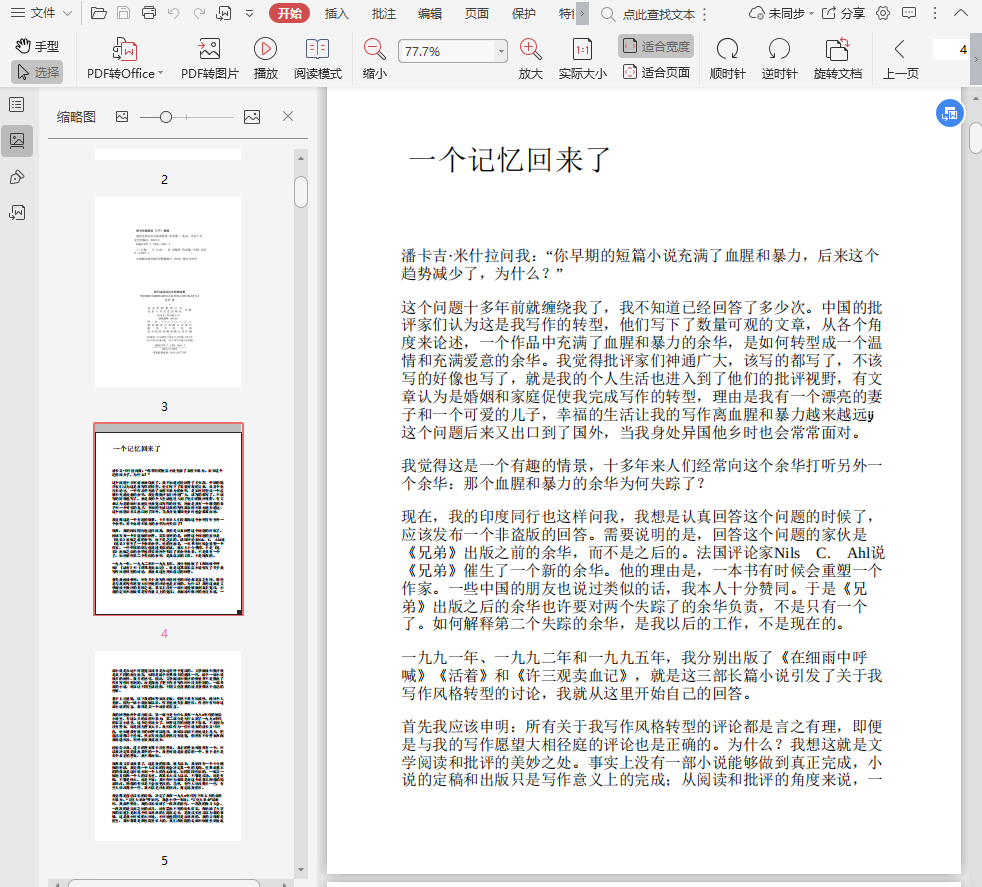Select the 手型 hand tool
The image size is (982, 887).
tap(37, 46)
